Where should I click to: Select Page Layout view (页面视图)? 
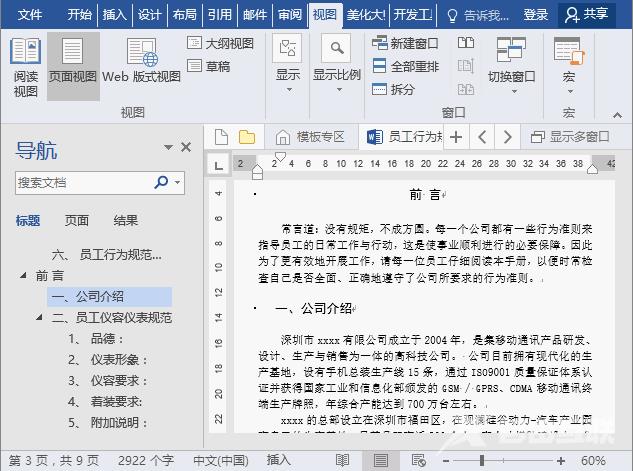[73, 67]
